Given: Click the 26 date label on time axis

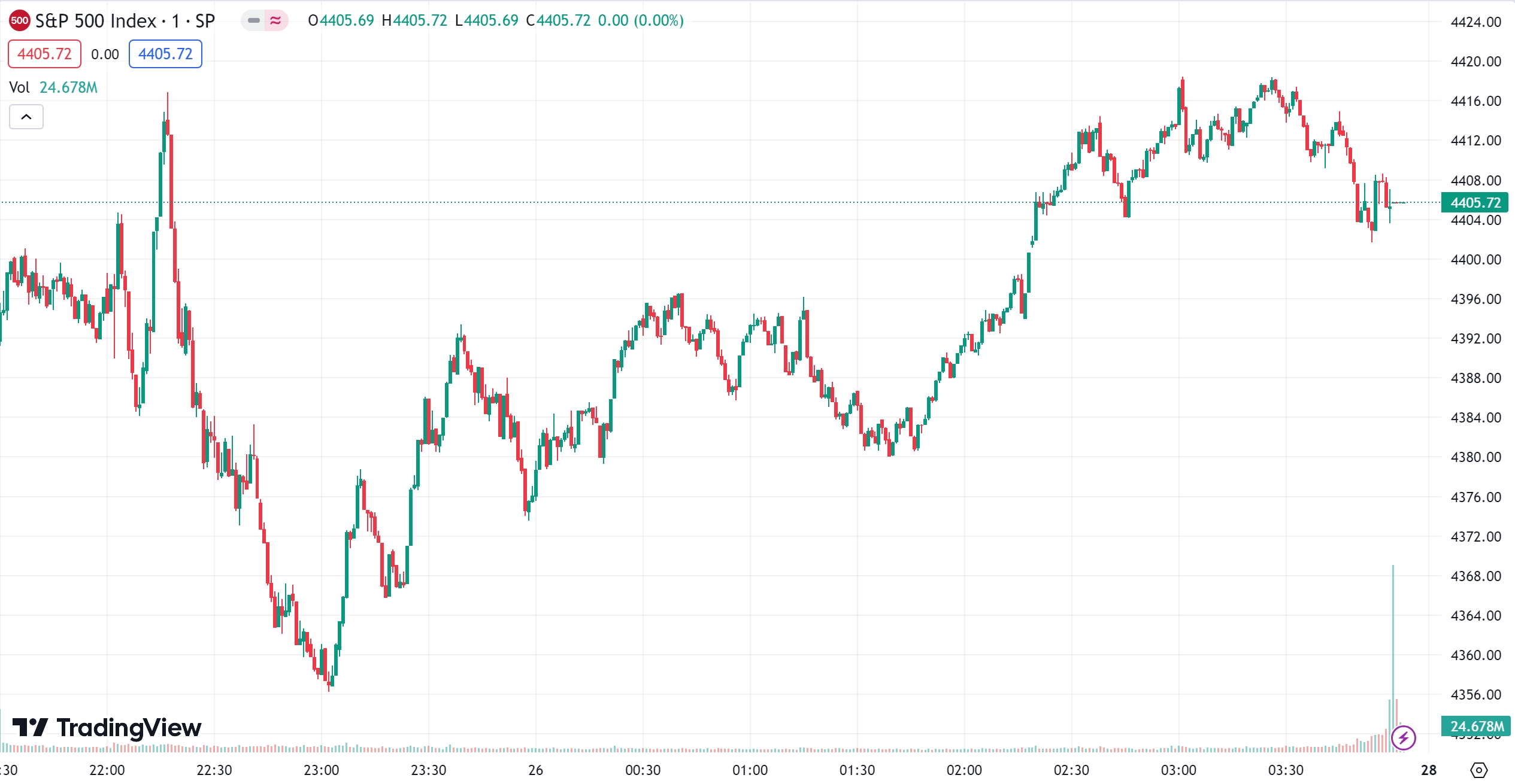Looking at the screenshot, I should click(536, 770).
